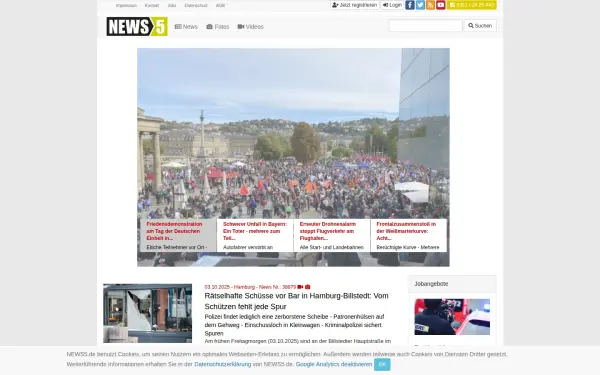Click the Jobangebote panel heading
The height and width of the screenshot is (375, 600).
[431, 284]
